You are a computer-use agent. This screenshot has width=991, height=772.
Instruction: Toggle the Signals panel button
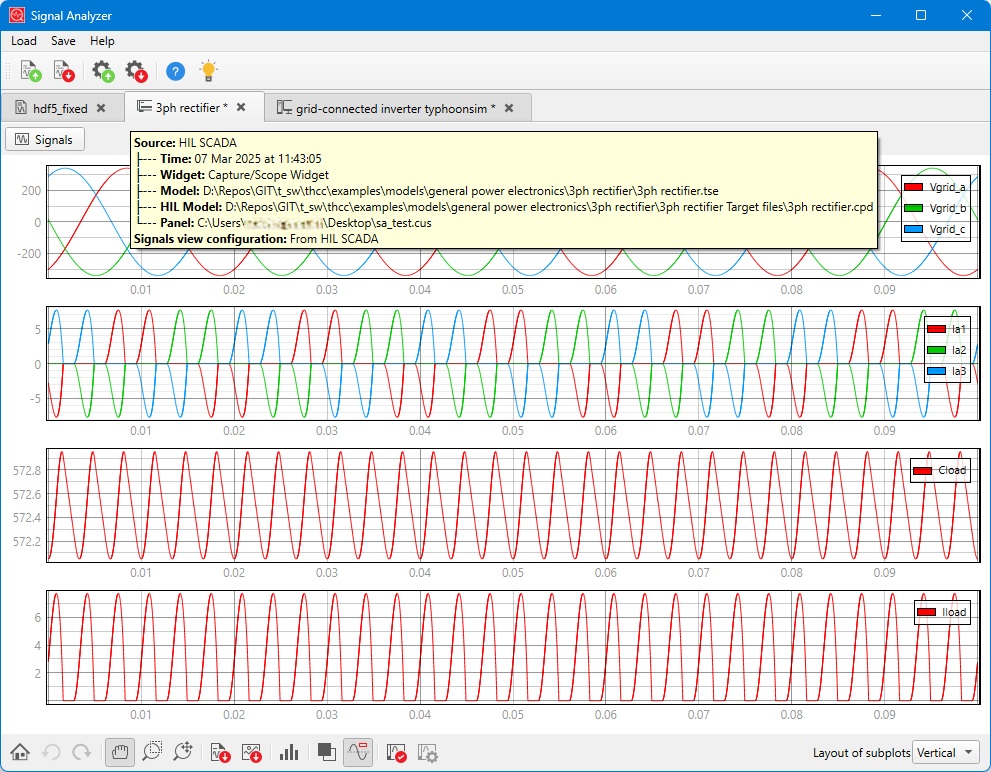[44, 139]
